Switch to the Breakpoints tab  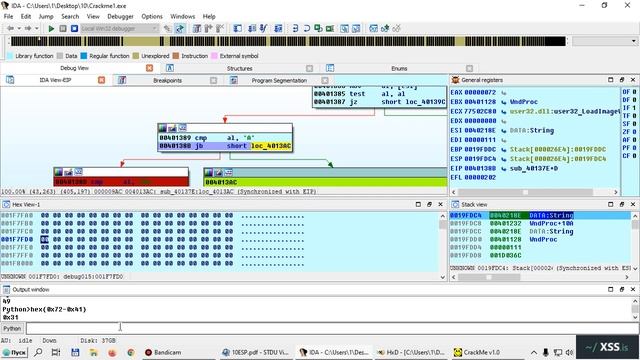[167, 80]
